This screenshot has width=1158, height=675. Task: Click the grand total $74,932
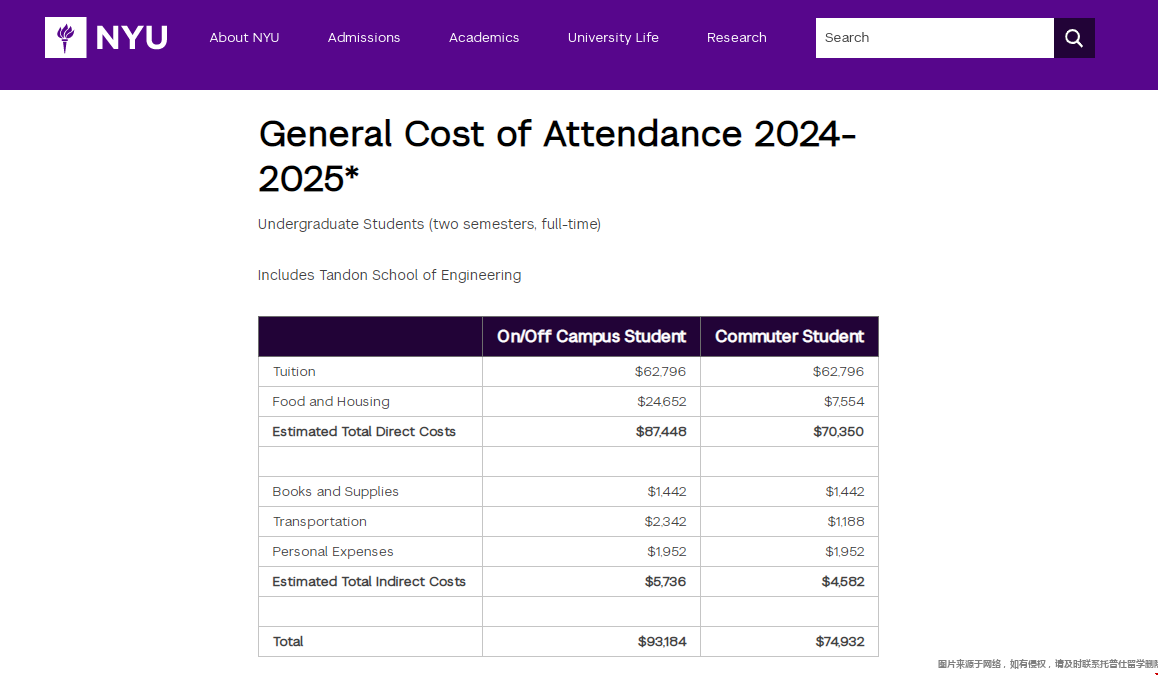pyautogui.click(x=840, y=642)
